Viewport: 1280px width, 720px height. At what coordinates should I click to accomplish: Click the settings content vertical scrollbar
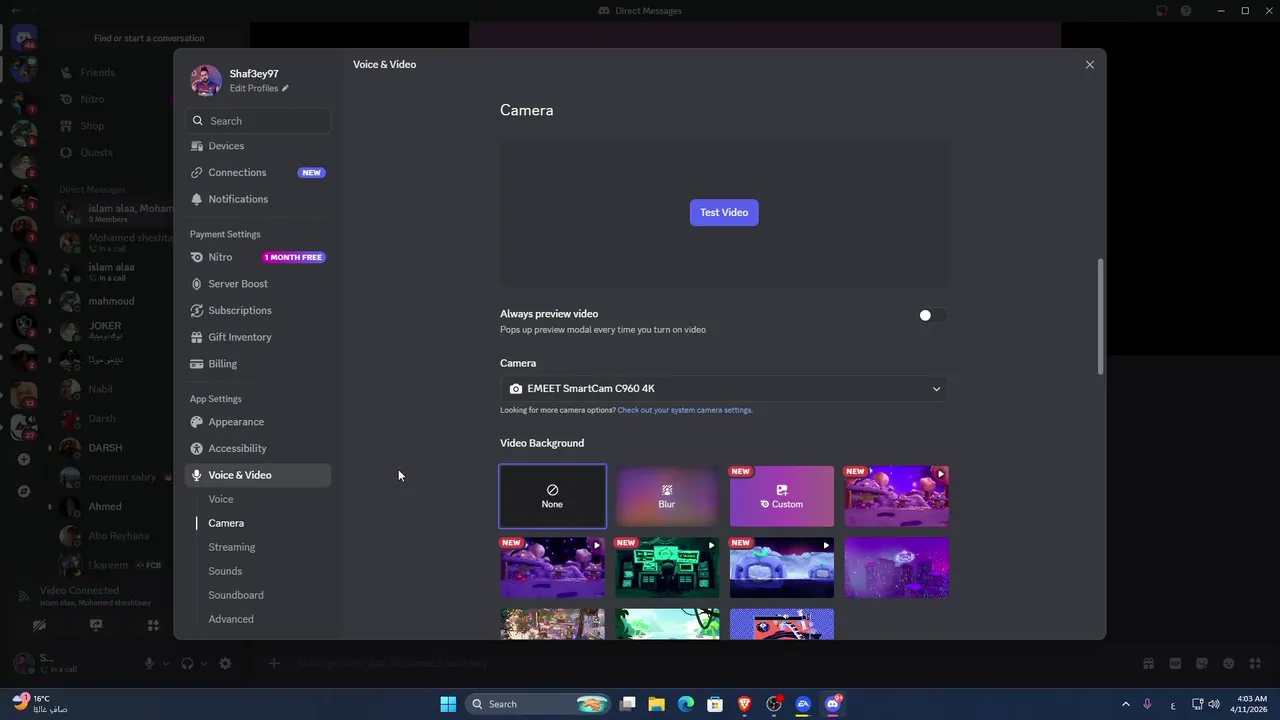coord(1101,317)
